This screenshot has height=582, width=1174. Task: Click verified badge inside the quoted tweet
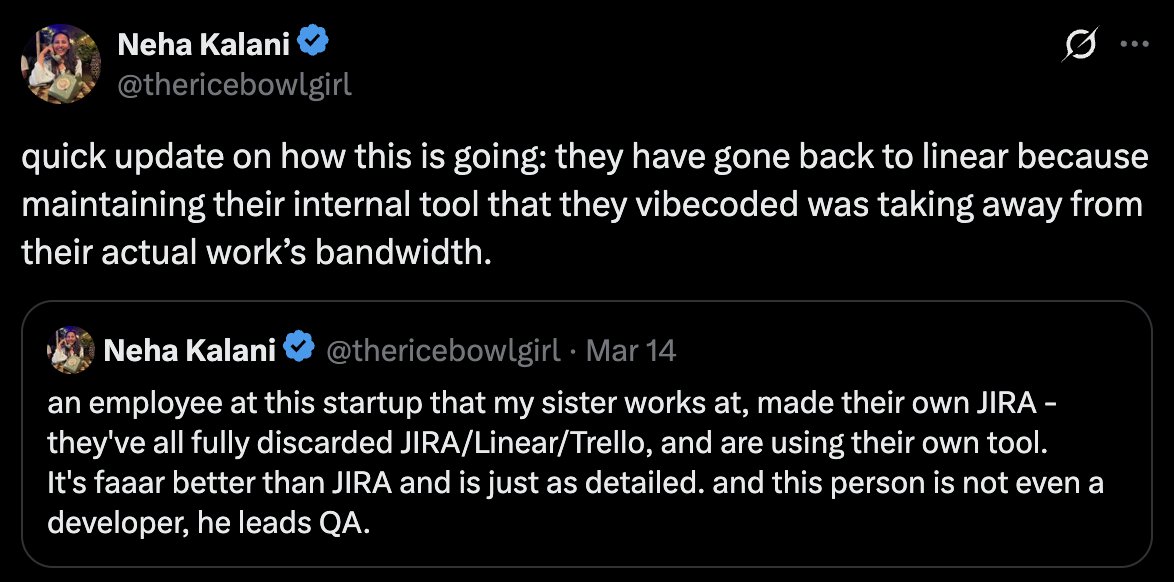300,349
